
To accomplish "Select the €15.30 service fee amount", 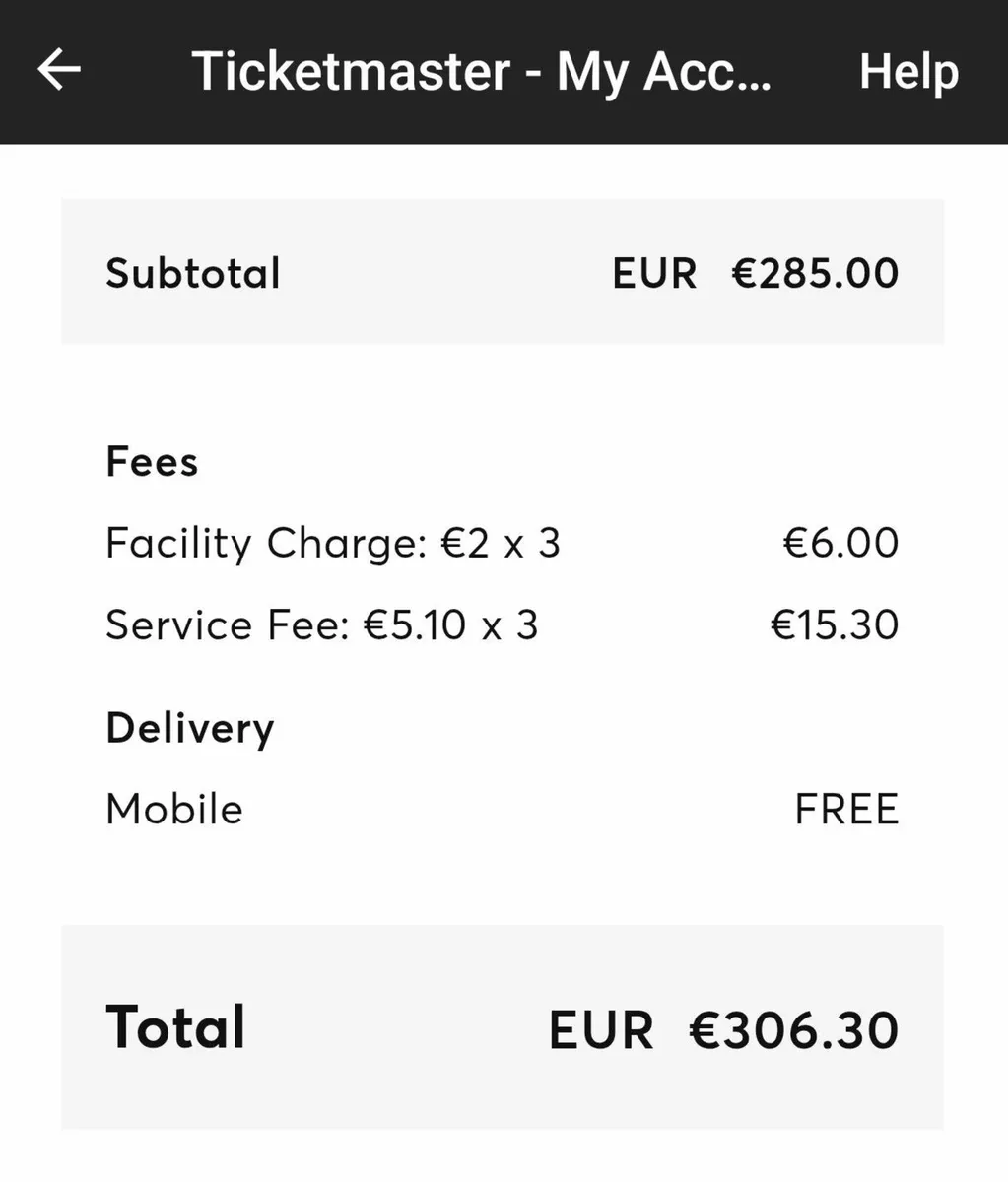I will tap(834, 625).
